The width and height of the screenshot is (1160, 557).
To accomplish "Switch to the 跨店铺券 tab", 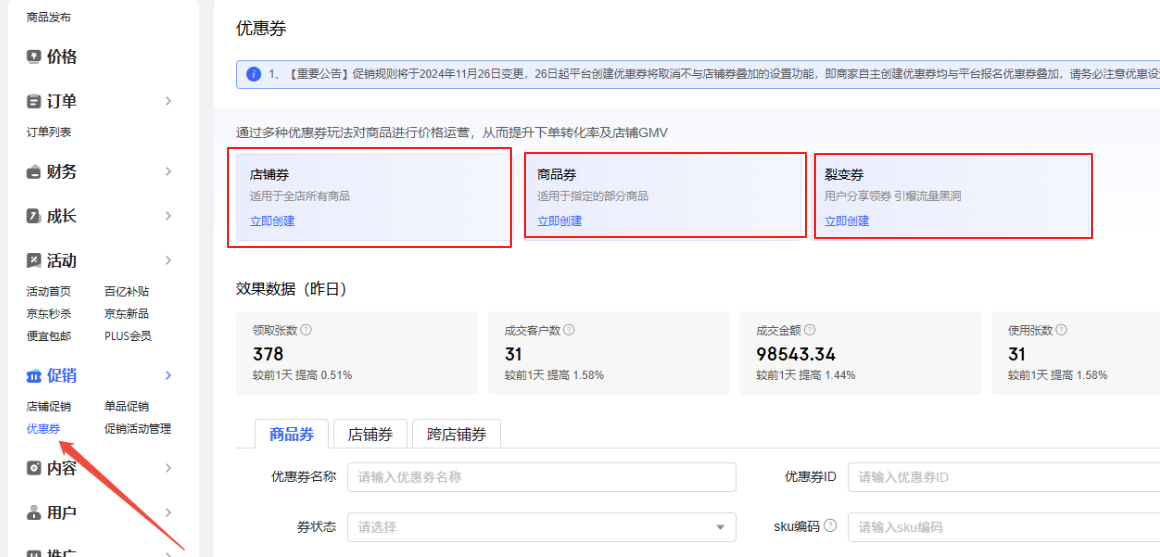I will click(456, 434).
